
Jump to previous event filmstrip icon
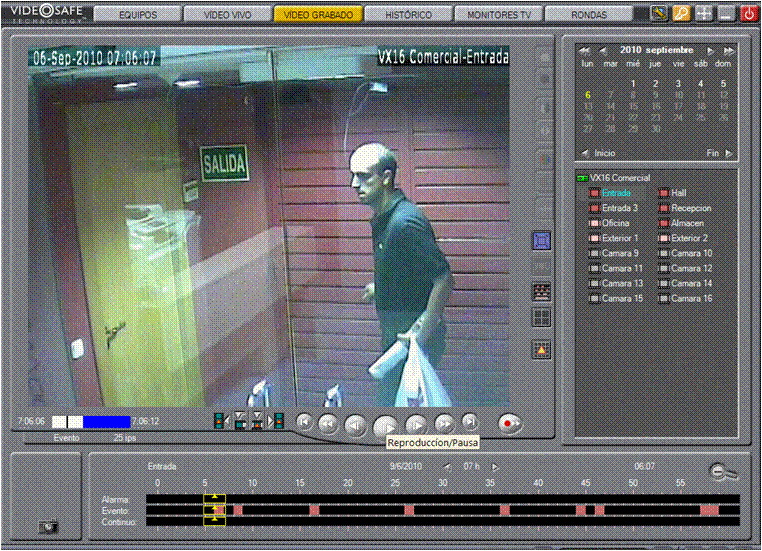pos(222,421)
